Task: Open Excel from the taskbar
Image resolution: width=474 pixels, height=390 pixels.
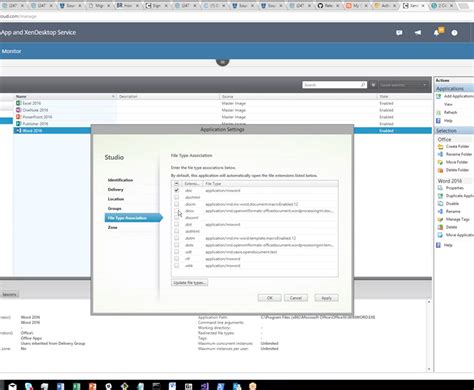Action: click(77, 386)
